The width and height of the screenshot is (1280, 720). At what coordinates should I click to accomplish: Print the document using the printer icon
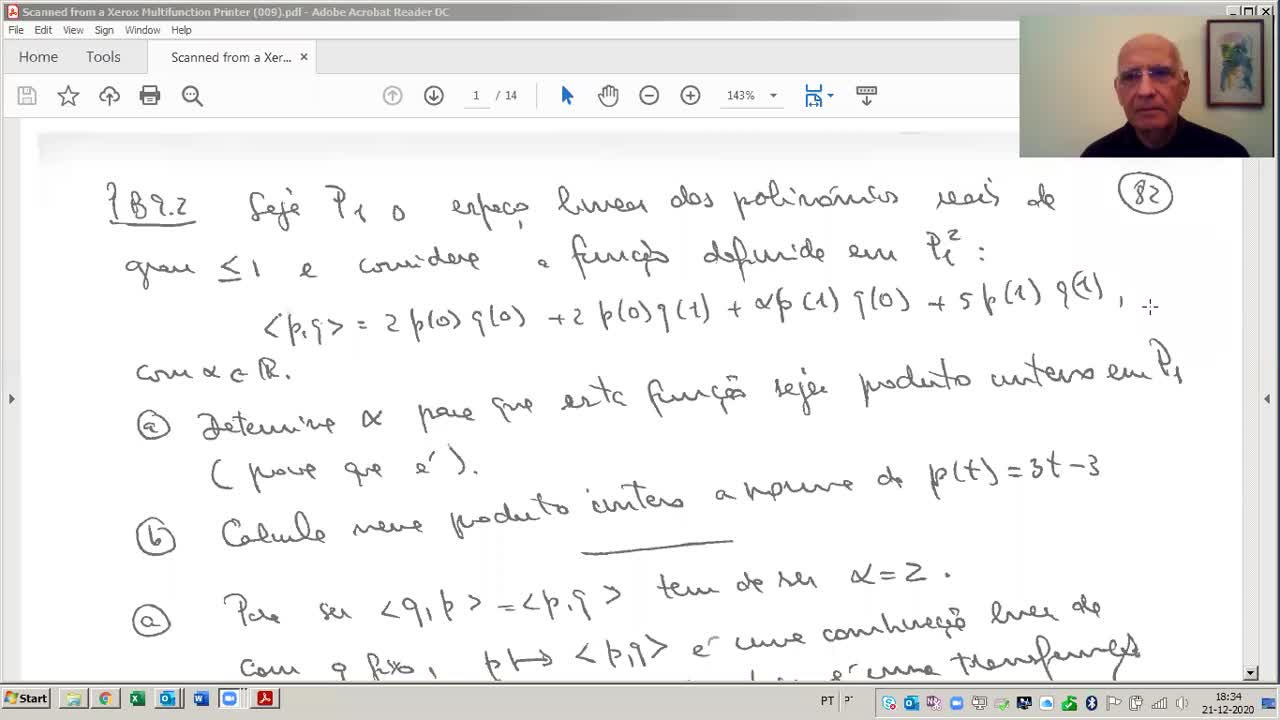click(150, 96)
